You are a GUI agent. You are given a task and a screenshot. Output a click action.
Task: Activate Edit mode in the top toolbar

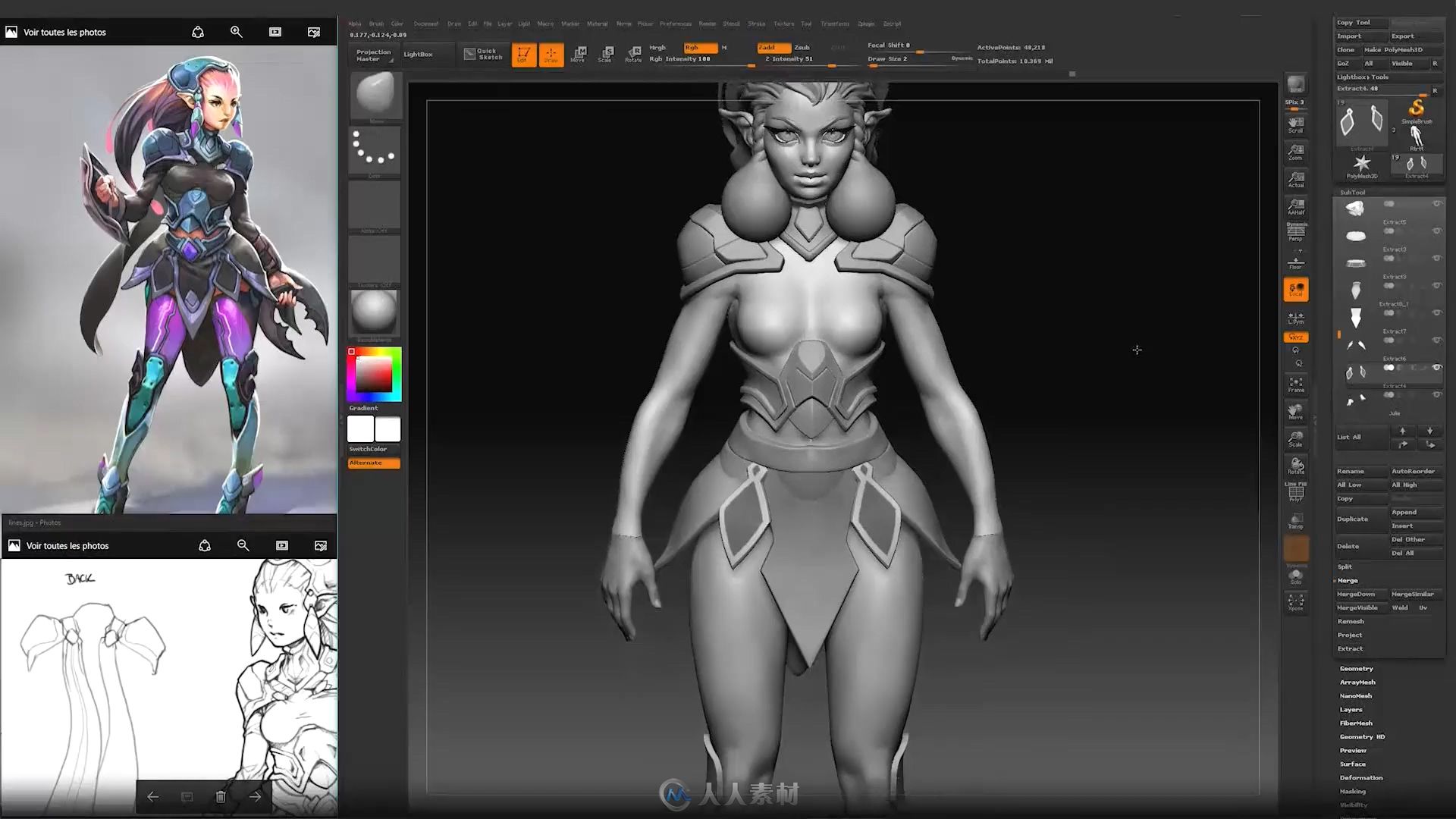tap(523, 55)
